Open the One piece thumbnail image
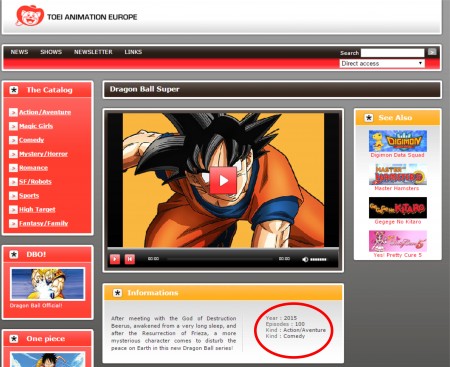This screenshot has height=367, width=450. click(x=47, y=359)
